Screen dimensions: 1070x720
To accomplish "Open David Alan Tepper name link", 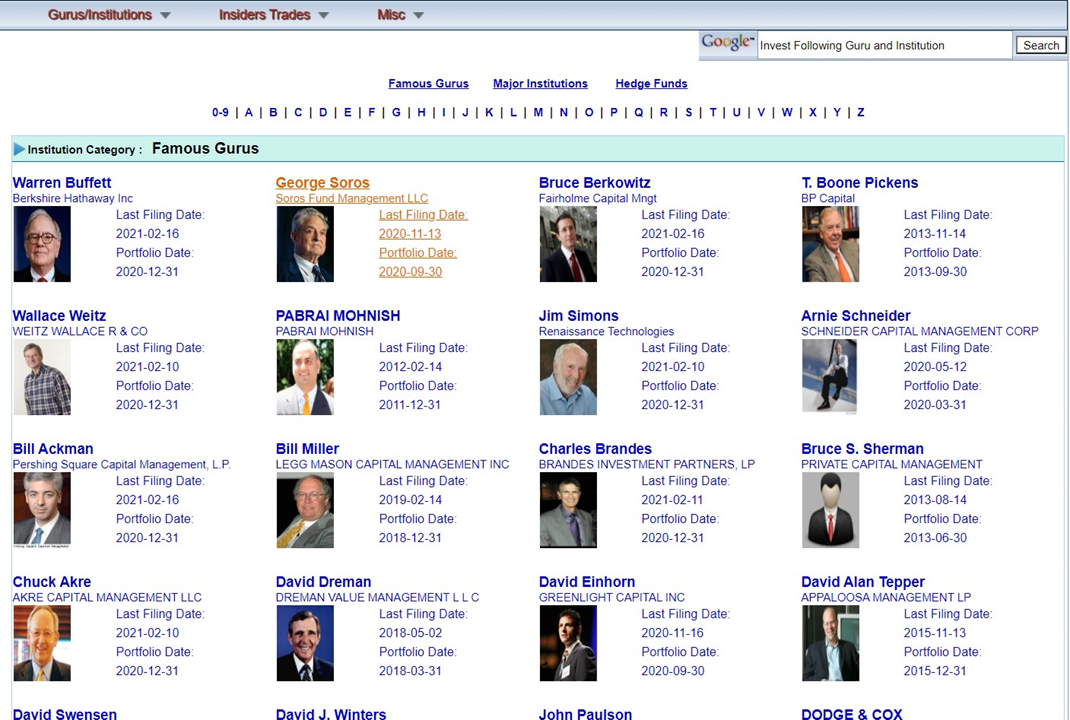I will coord(863,582).
